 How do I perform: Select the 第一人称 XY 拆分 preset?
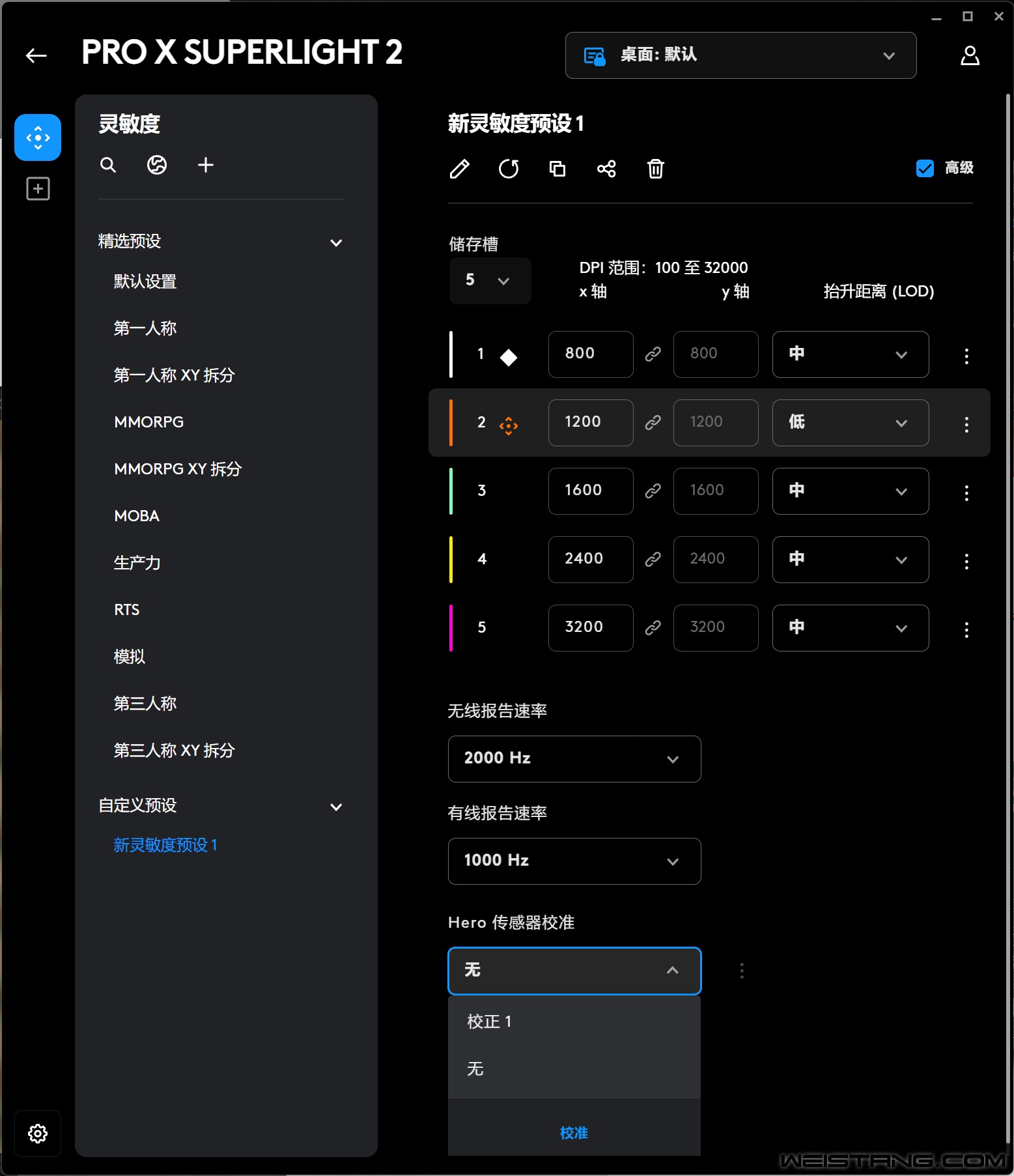point(174,375)
